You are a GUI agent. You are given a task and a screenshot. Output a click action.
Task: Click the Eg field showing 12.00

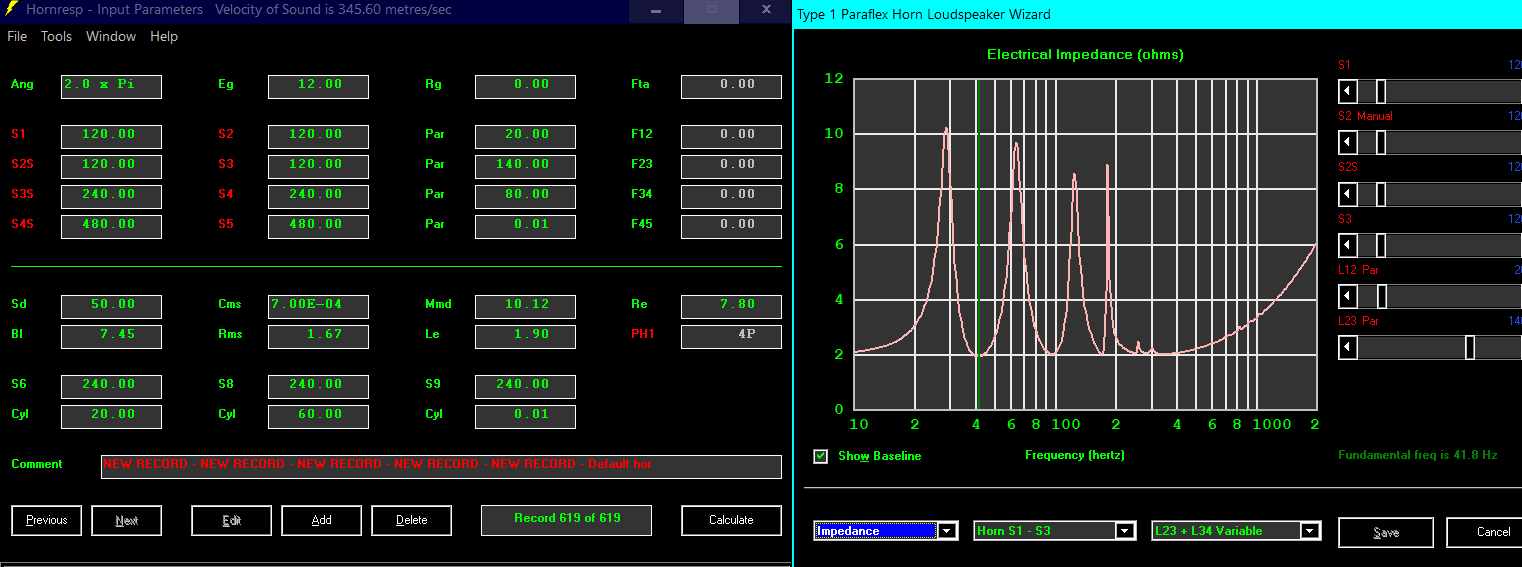click(x=318, y=86)
